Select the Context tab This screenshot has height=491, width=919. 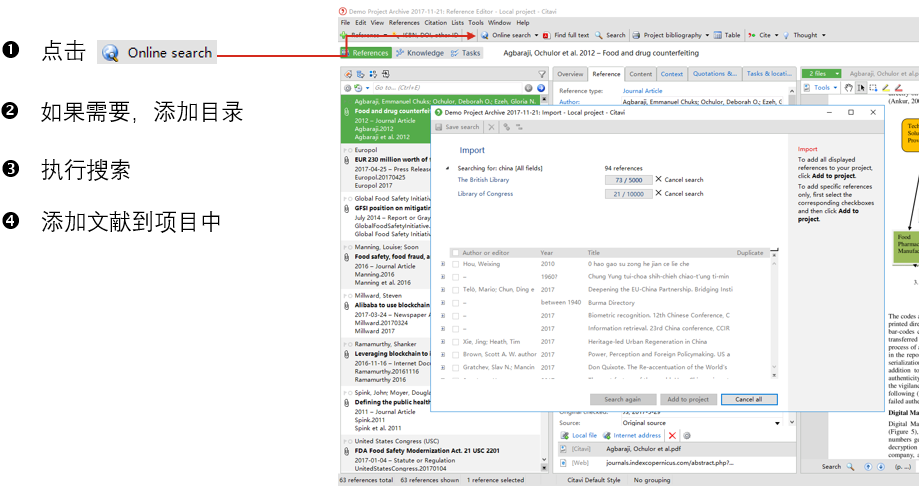pos(672,74)
